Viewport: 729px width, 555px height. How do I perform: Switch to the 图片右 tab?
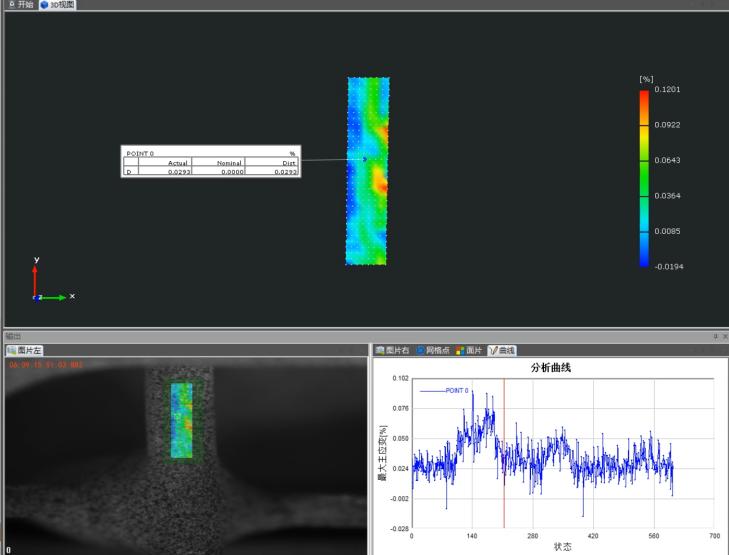pos(394,351)
